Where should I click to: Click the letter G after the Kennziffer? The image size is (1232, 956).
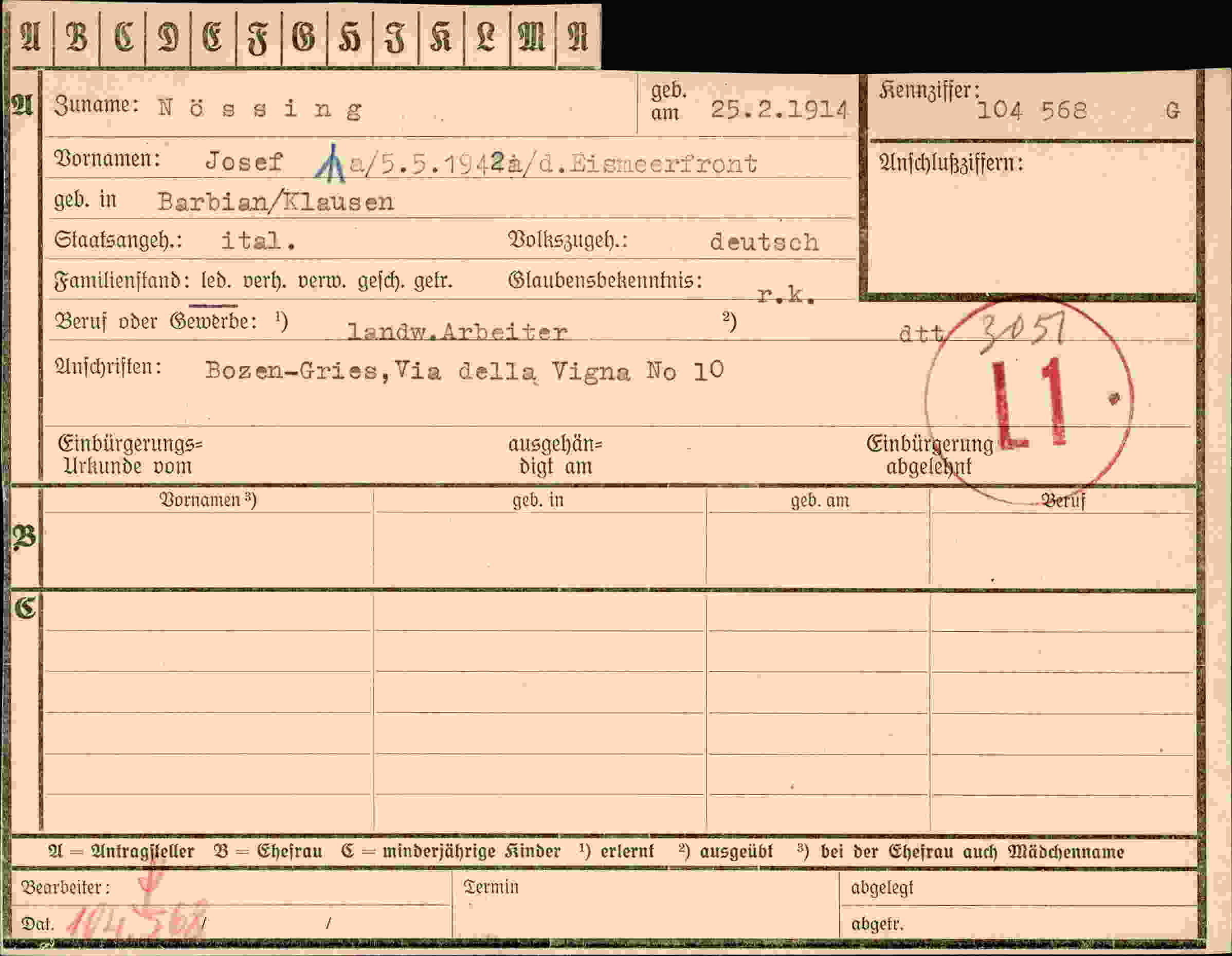(1173, 111)
